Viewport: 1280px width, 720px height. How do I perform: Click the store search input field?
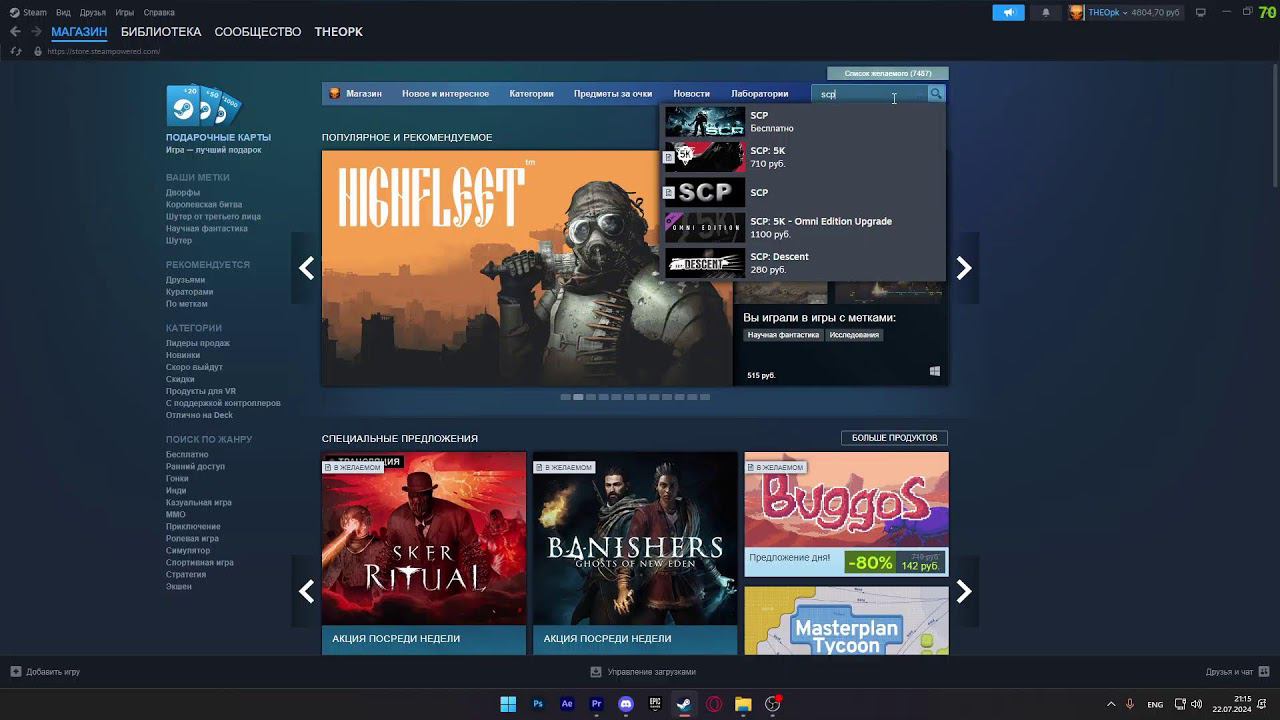point(870,94)
